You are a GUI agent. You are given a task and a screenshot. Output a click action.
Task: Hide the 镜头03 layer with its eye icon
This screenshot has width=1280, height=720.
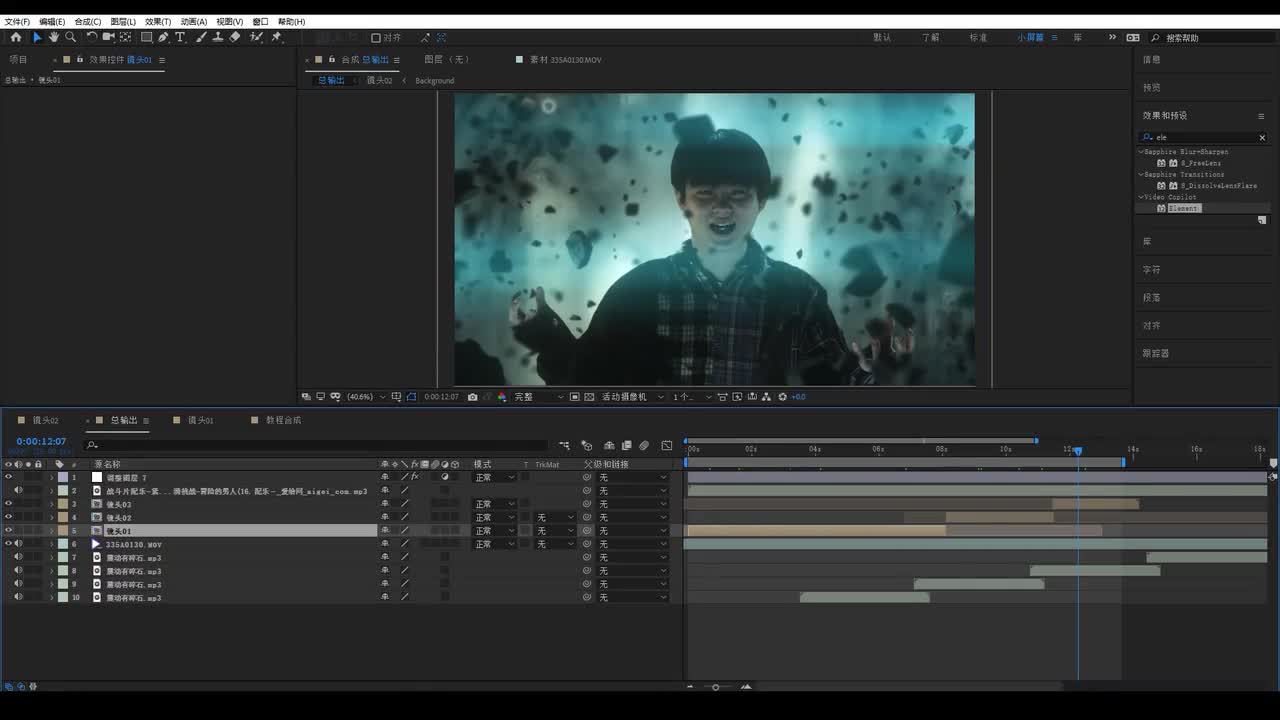(8, 504)
